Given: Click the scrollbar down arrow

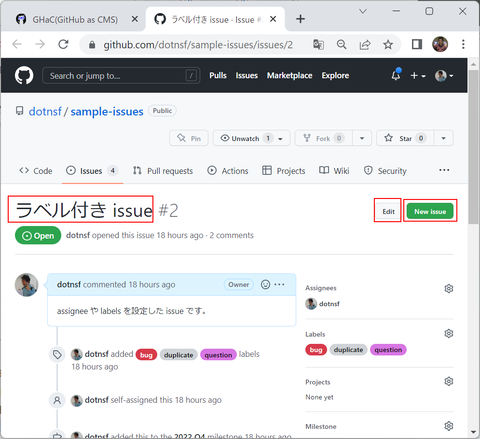Looking at the screenshot, I should (x=473, y=432).
